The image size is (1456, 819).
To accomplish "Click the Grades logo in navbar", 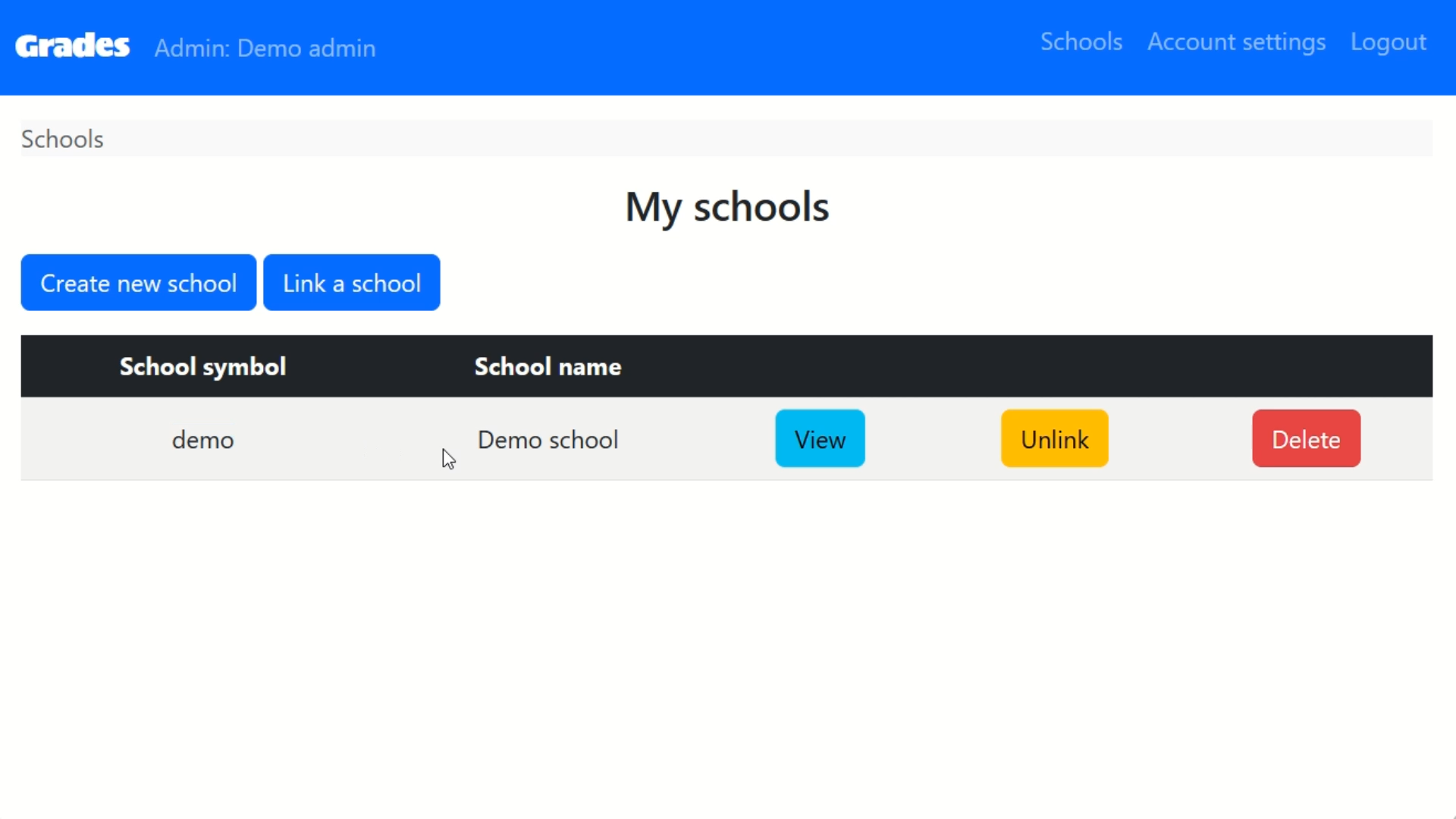I will (73, 46).
